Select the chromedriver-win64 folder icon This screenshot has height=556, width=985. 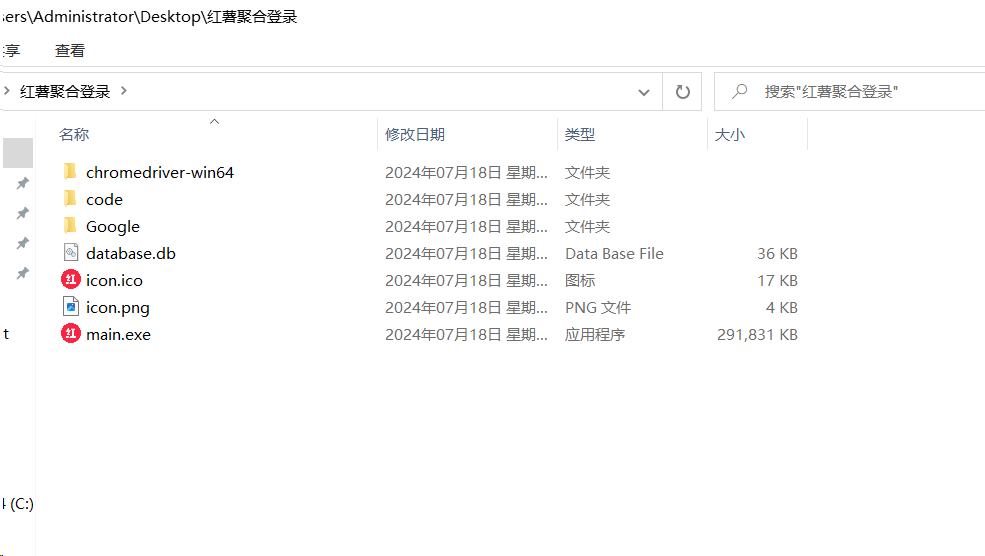tap(69, 172)
